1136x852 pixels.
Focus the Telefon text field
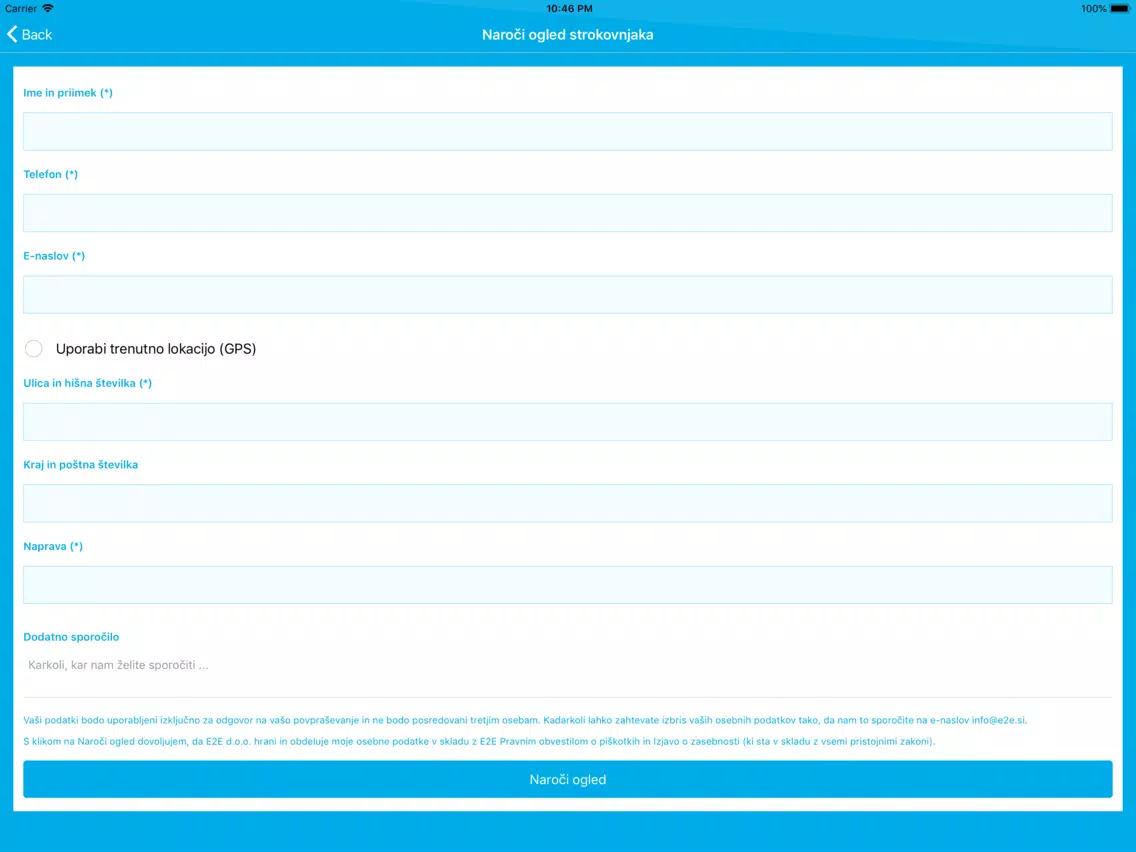[567, 213]
